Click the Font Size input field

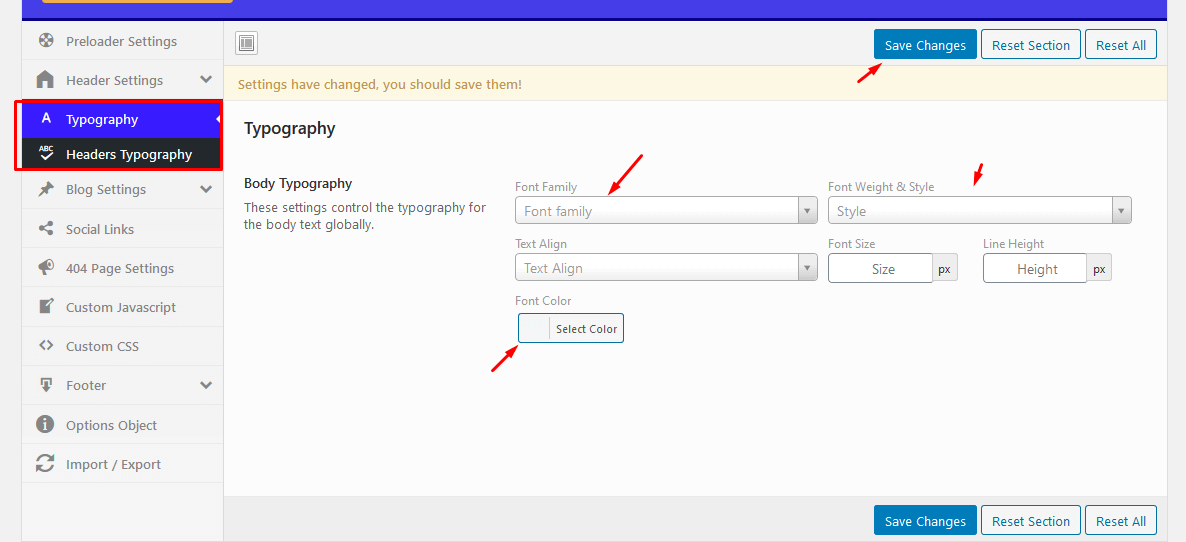pyautogui.click(x=880, y=269)
